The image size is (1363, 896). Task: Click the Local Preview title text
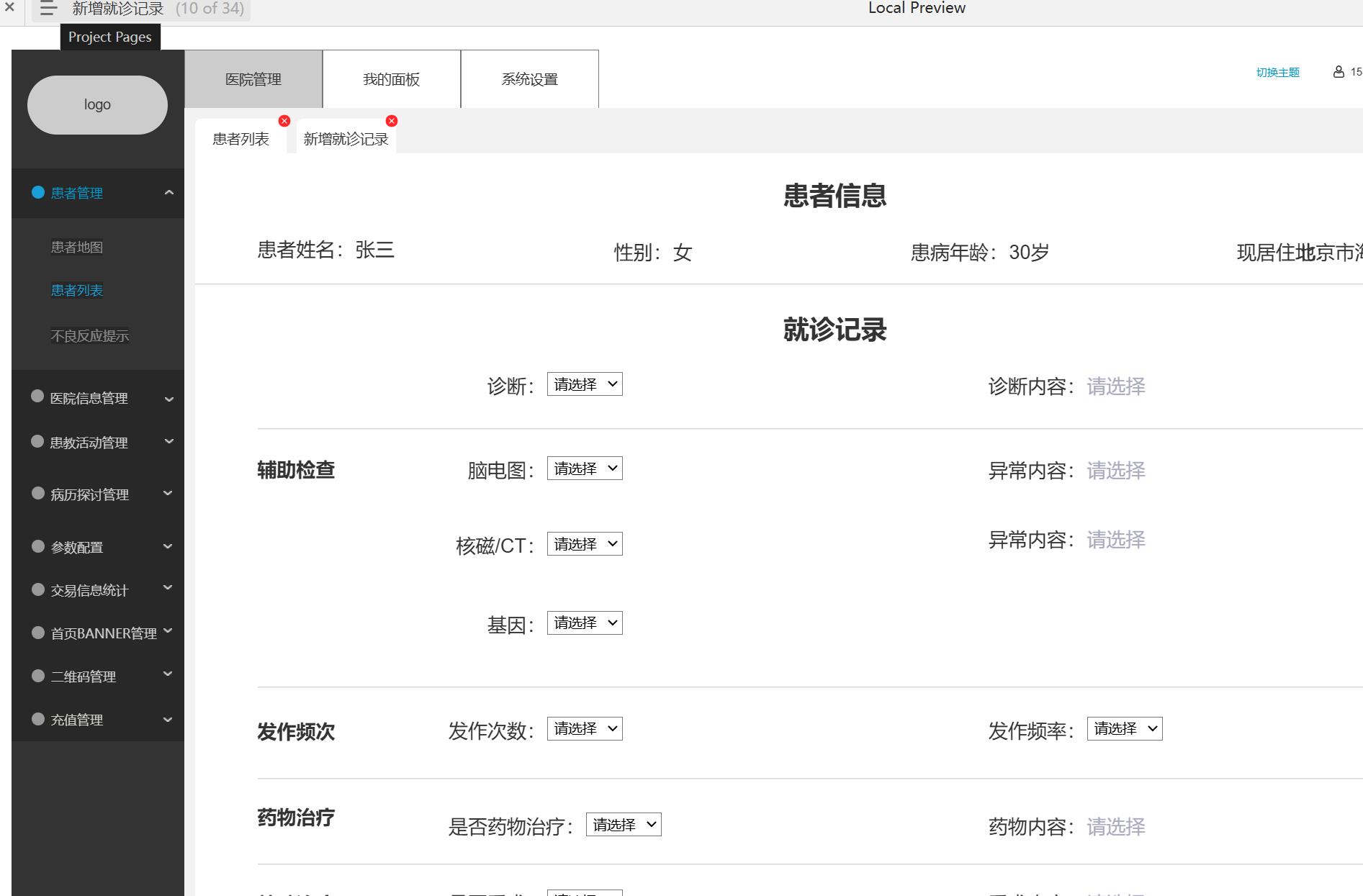pyautogui.click(x=917, y=8)
